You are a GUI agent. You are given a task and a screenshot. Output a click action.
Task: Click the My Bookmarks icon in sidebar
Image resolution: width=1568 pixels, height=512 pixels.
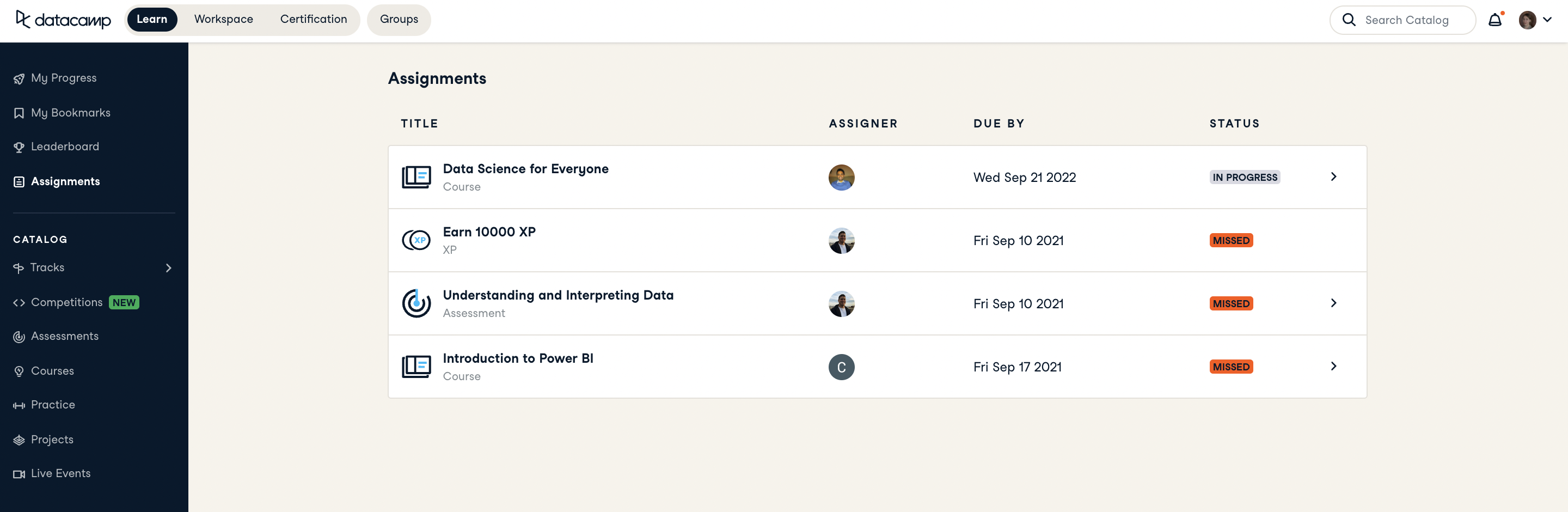(x=19, y=113)
